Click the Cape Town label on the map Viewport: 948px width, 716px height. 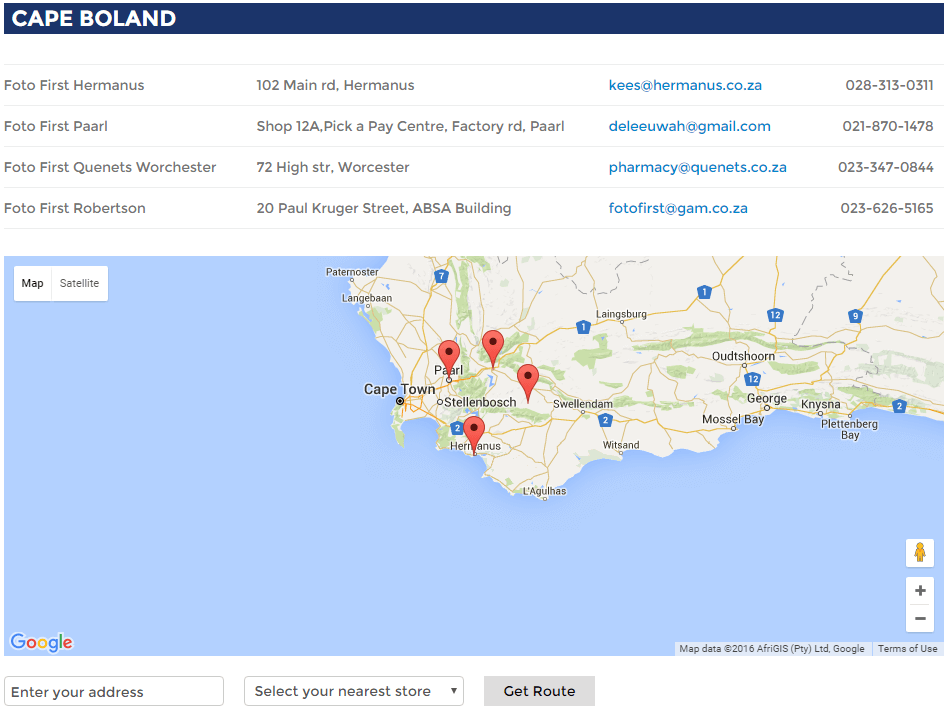(399, 389)
